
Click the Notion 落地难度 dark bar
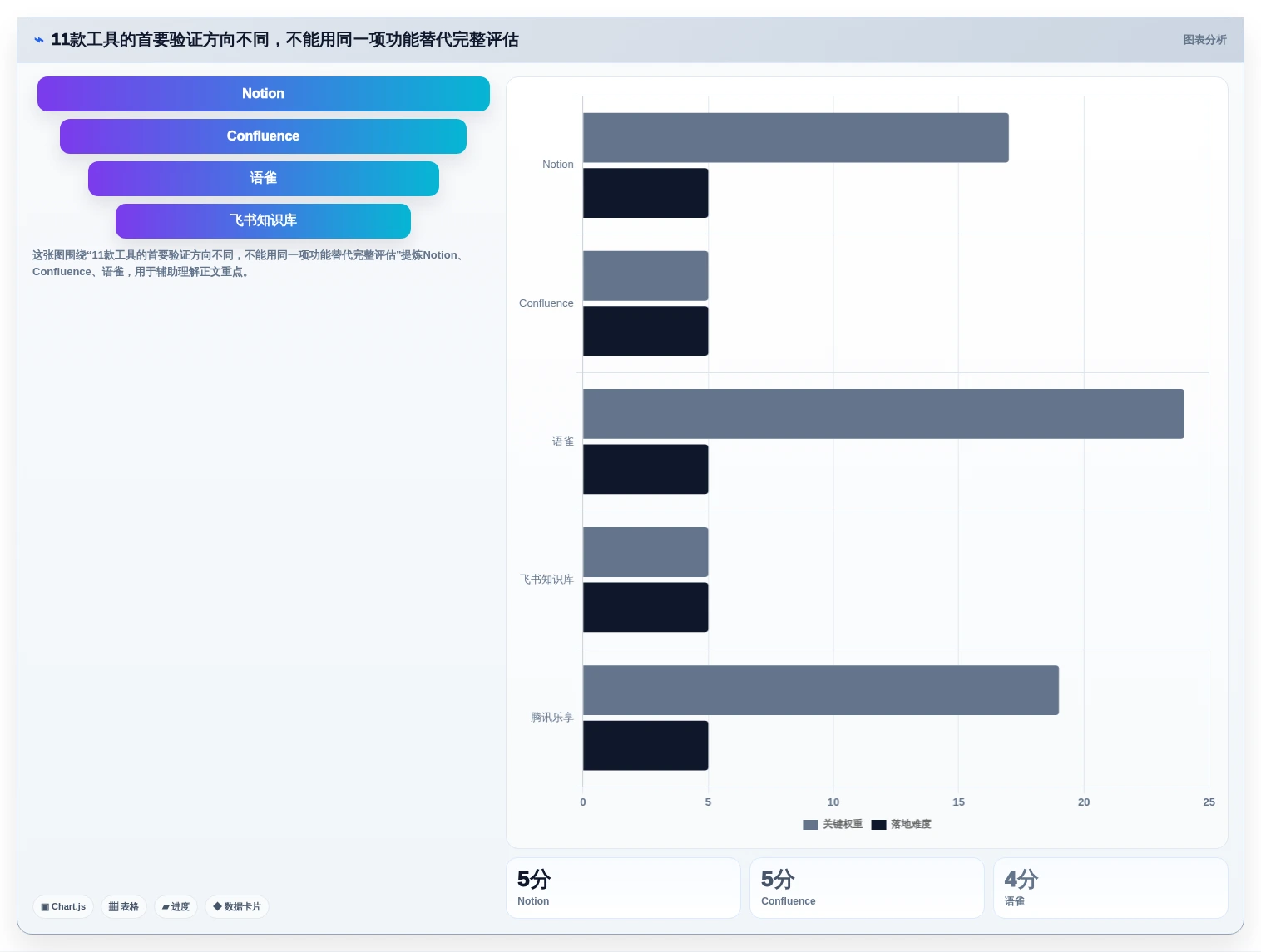pyautogui.click(x=645, y=193)
